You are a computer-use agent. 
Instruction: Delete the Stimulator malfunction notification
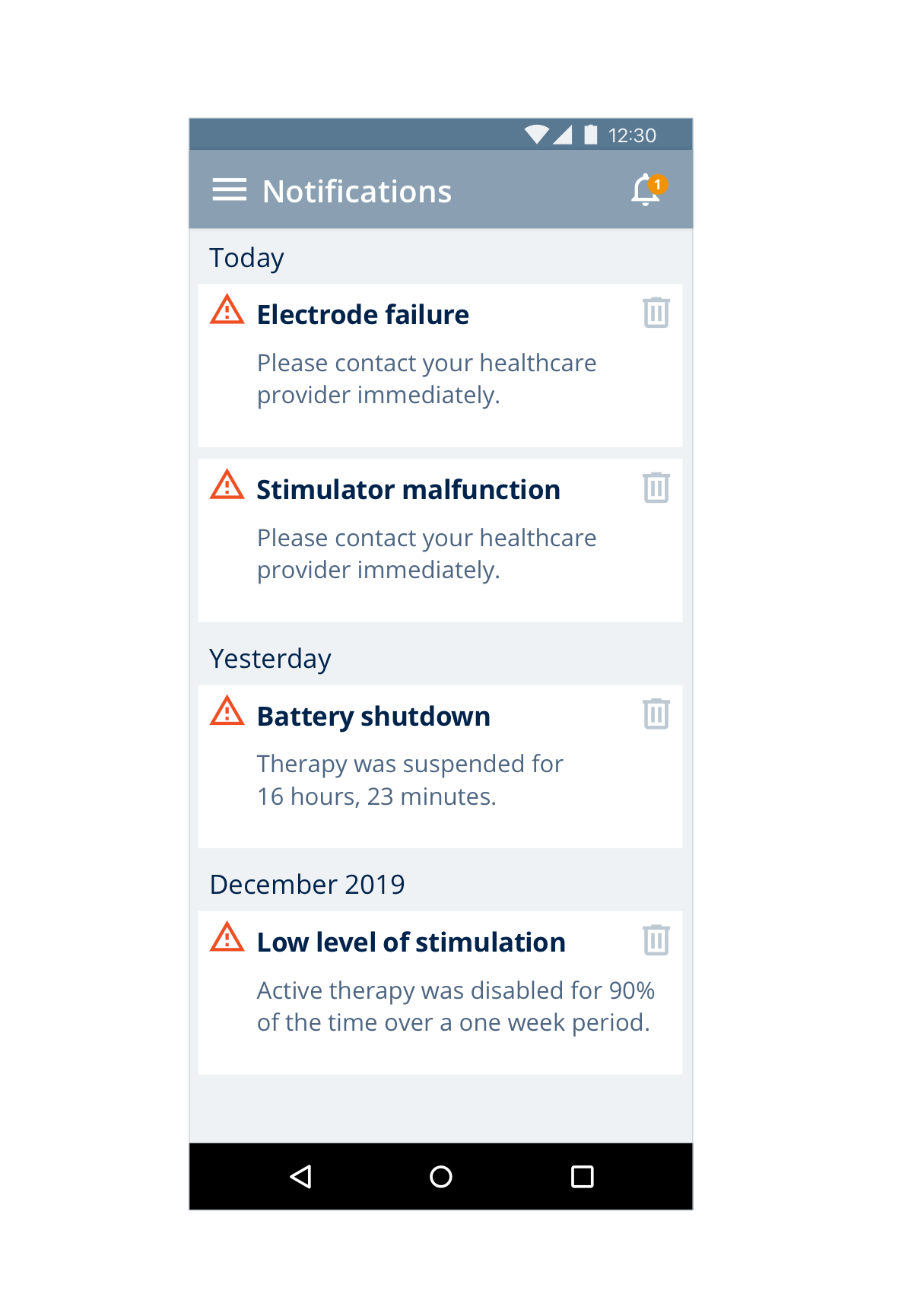656,488
